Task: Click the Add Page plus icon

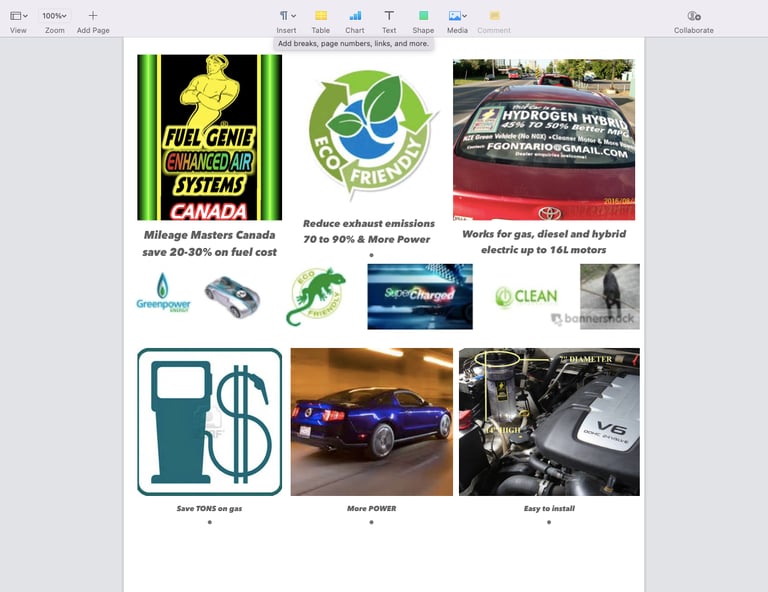Action: pyautogui.click(x=93, y=16)
